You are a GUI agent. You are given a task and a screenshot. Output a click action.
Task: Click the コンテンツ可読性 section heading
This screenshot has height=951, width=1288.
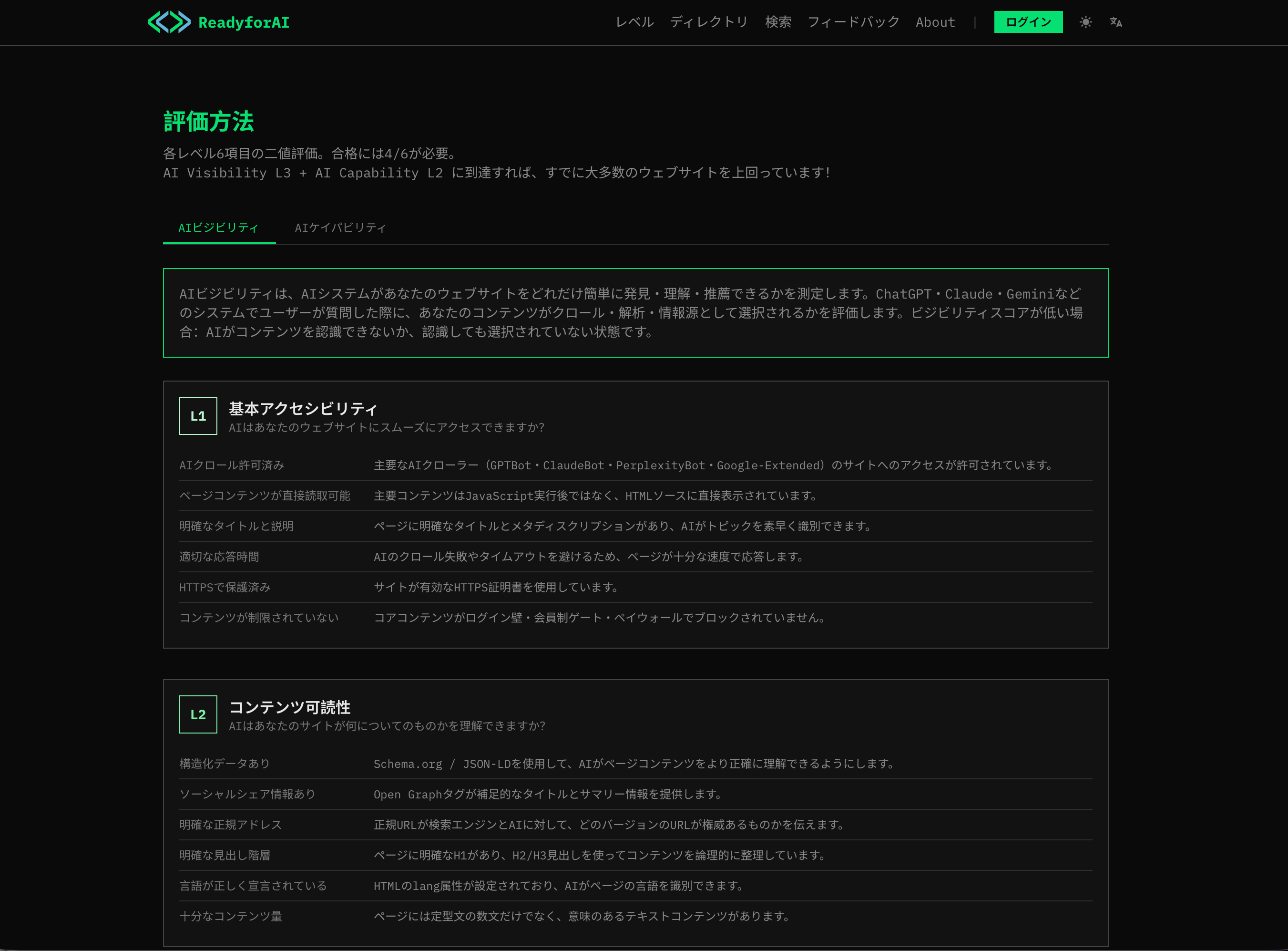point(289,707)
